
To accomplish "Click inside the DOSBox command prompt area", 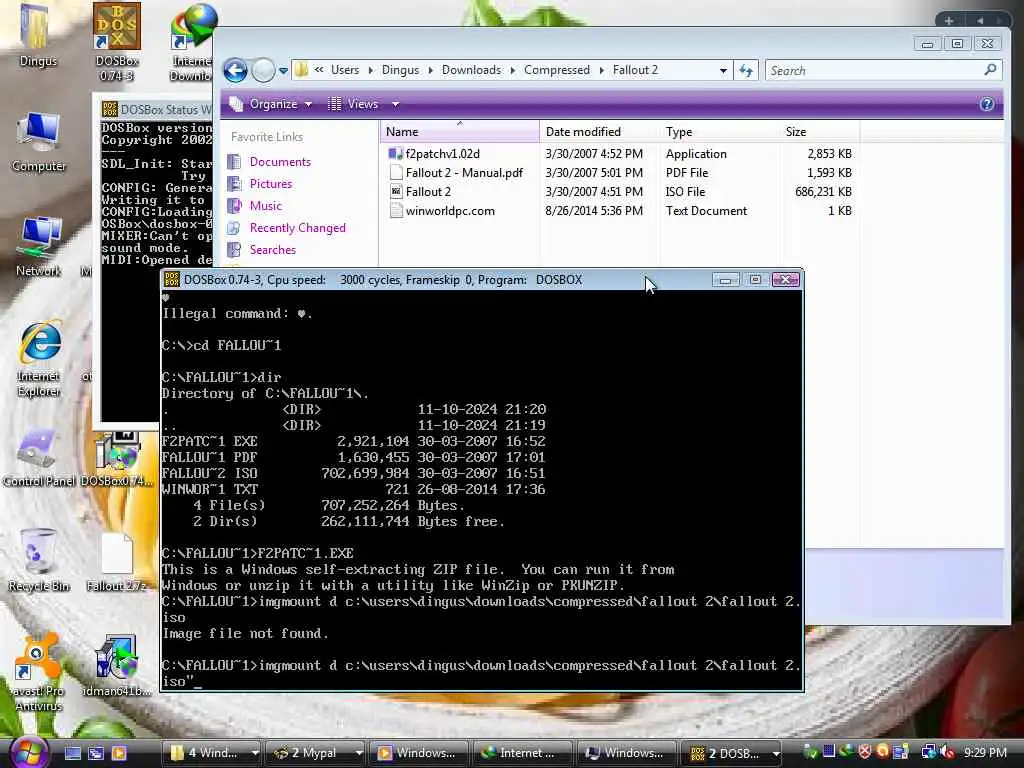I will (482, 490).
